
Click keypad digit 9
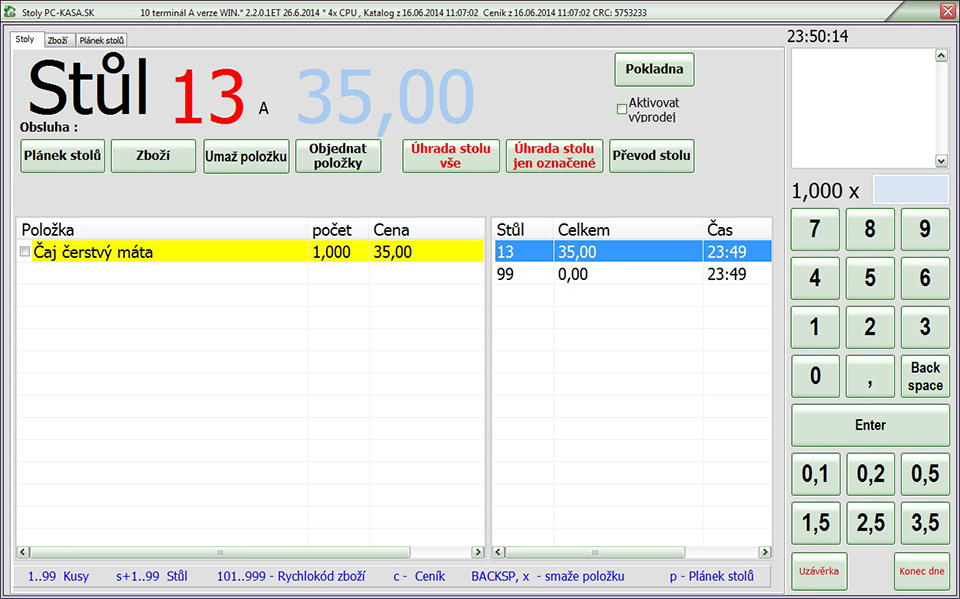925,229
